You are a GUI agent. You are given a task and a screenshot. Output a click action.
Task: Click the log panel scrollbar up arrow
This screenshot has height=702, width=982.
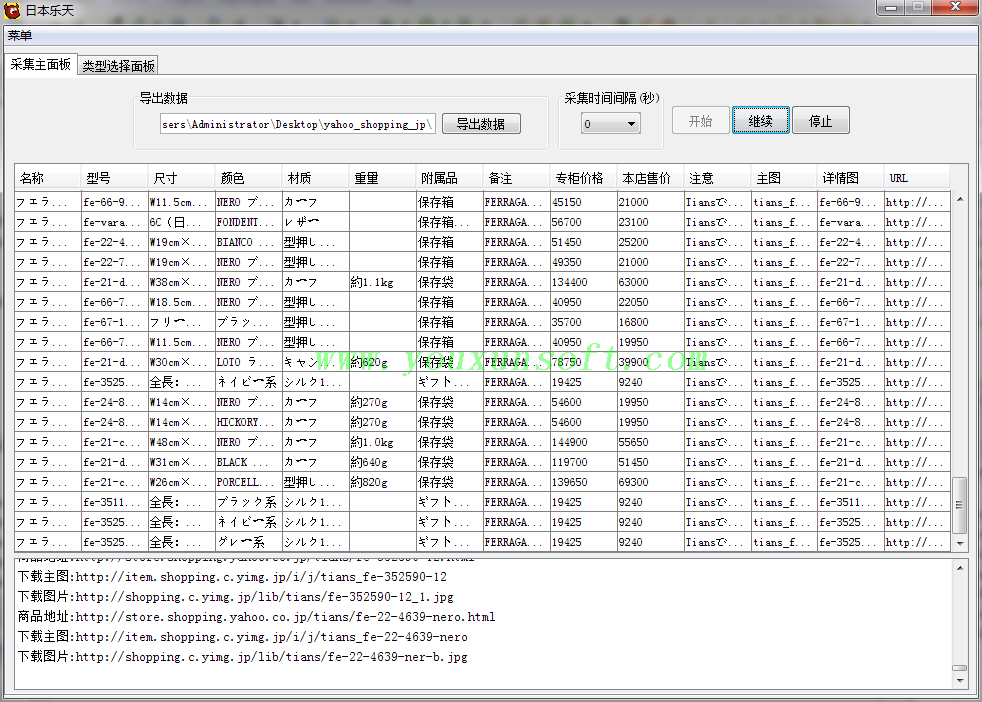pos(960,568)
